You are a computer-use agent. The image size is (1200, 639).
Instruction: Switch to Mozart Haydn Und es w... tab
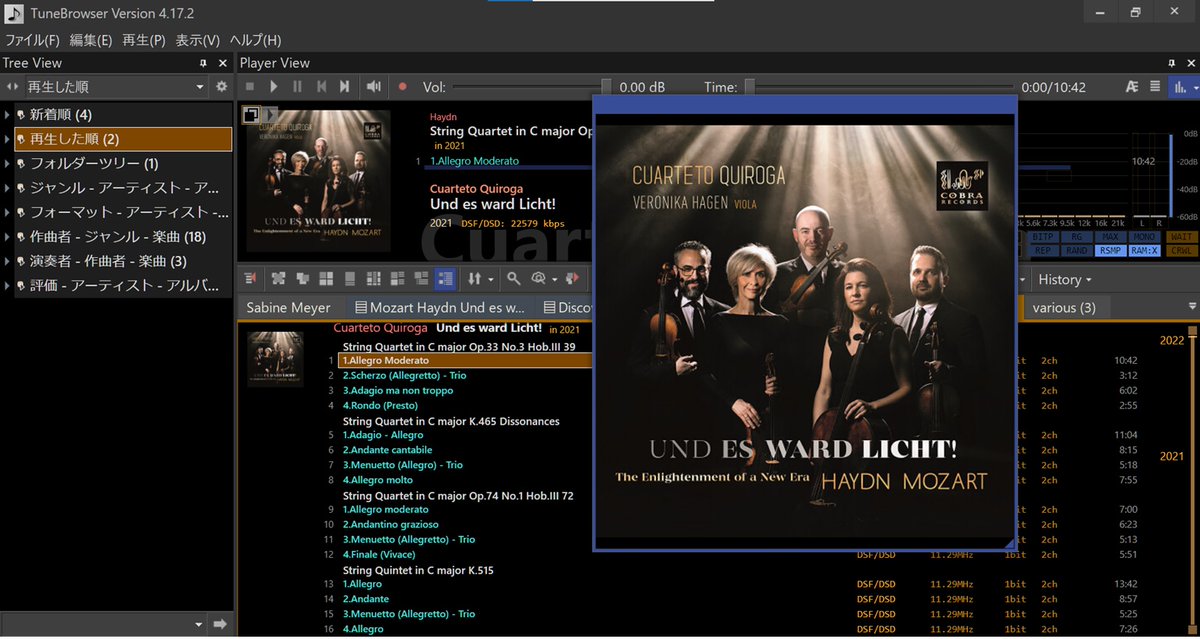[x=439, y=307]
